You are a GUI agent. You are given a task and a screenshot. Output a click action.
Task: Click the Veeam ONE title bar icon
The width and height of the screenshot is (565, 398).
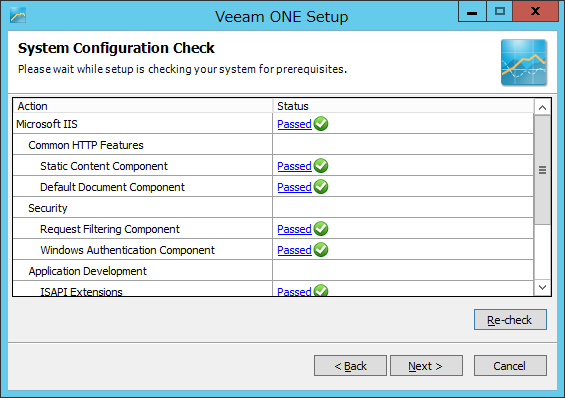coord(18,15)
